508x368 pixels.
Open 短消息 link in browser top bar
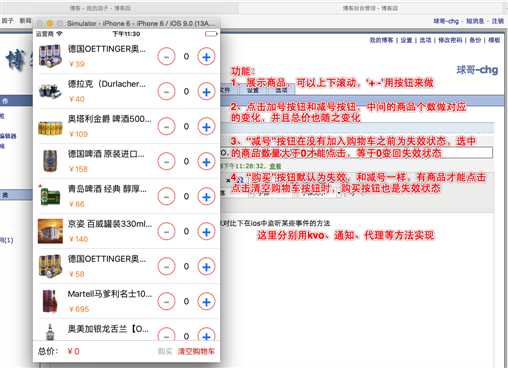tap(475, 21)
